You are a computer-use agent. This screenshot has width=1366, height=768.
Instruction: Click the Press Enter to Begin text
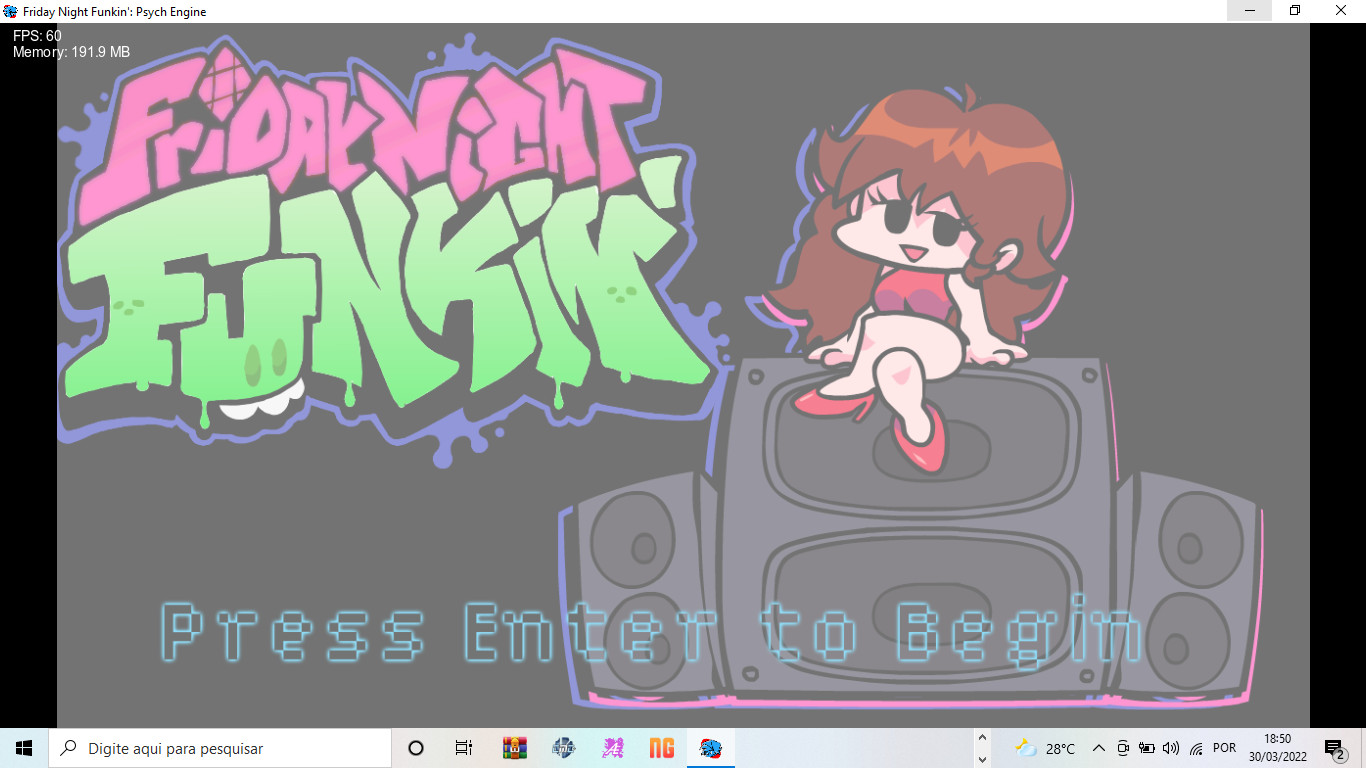(x=650, y=632)
